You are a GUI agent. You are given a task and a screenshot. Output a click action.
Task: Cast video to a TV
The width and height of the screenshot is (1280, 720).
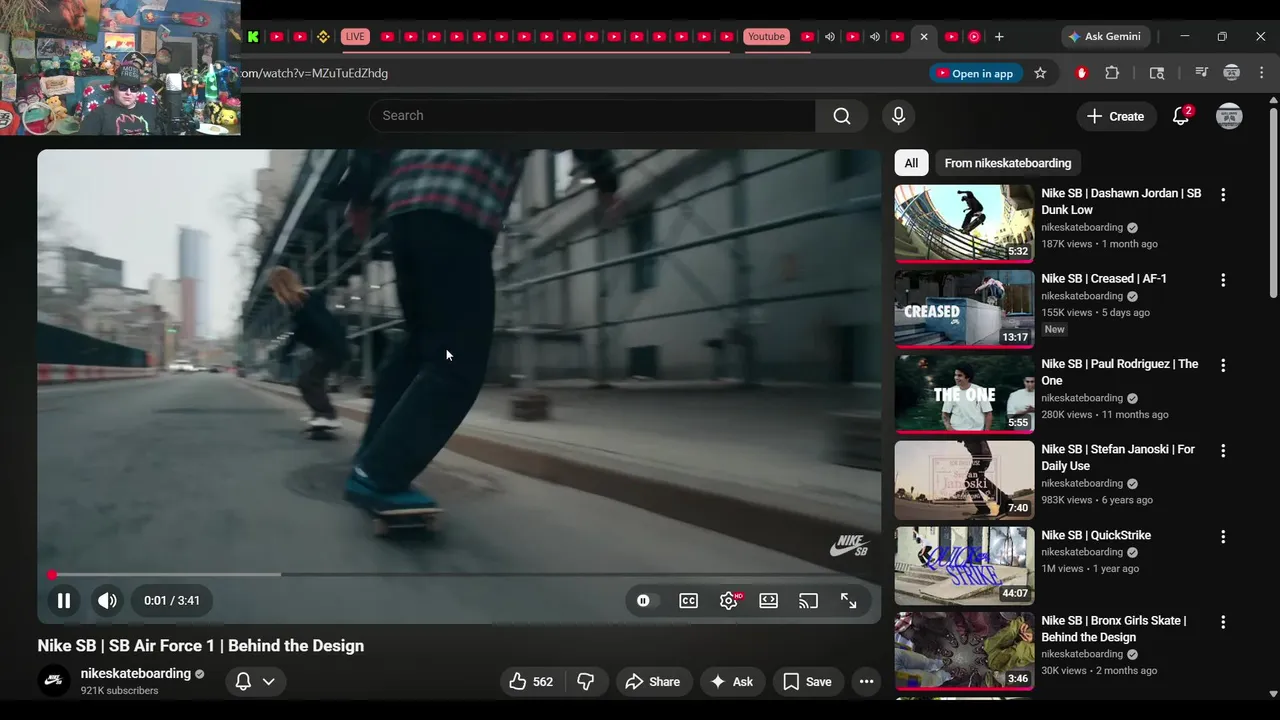[x=808, y=600]
